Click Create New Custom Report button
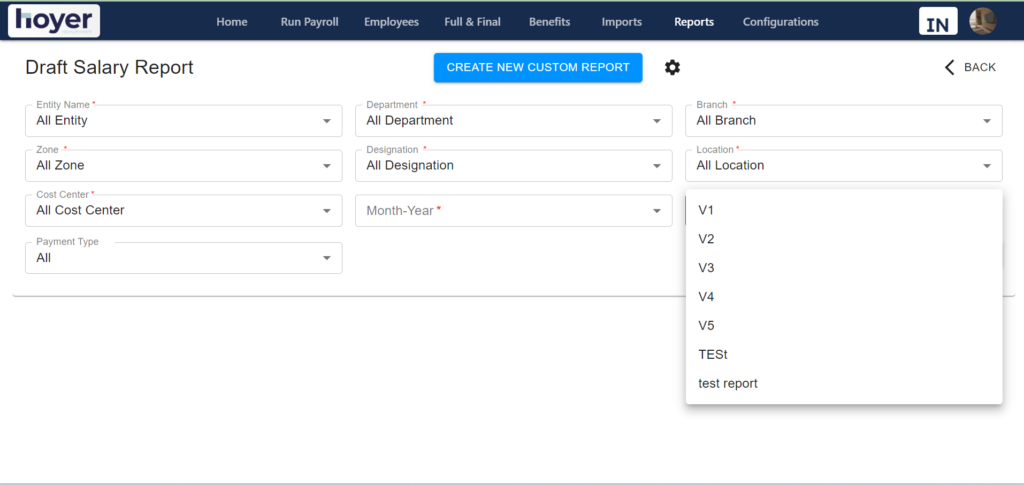This screenshot has width=1024, height=485. coord(538,67)
